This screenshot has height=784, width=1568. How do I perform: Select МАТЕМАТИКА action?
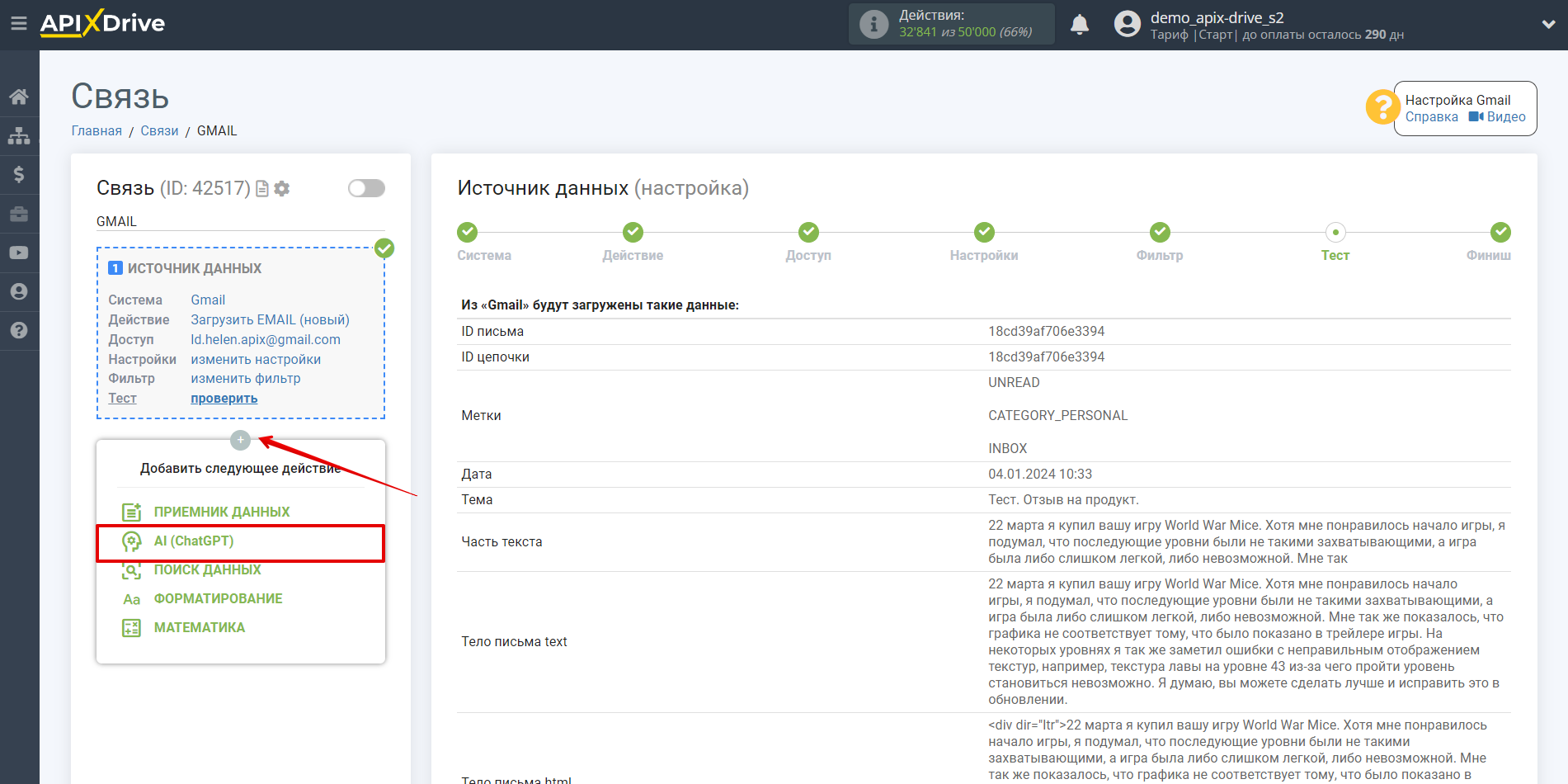coord(200,628)
